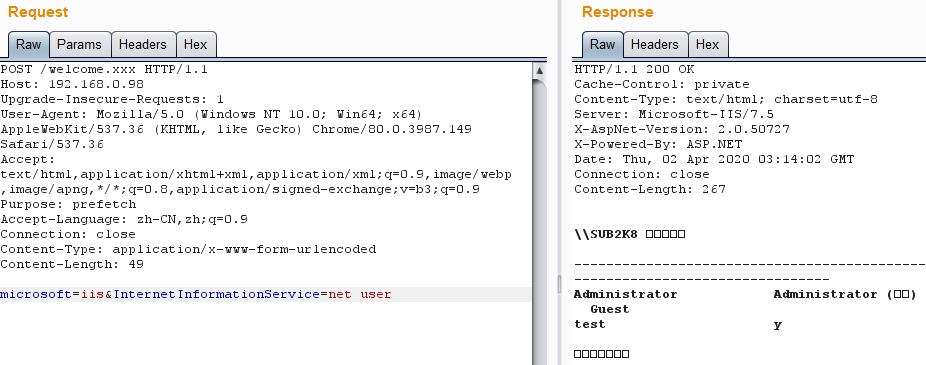Click the response Content-Type text/html line
Viewport: 926px width, 365px height.
pos(726,99)
